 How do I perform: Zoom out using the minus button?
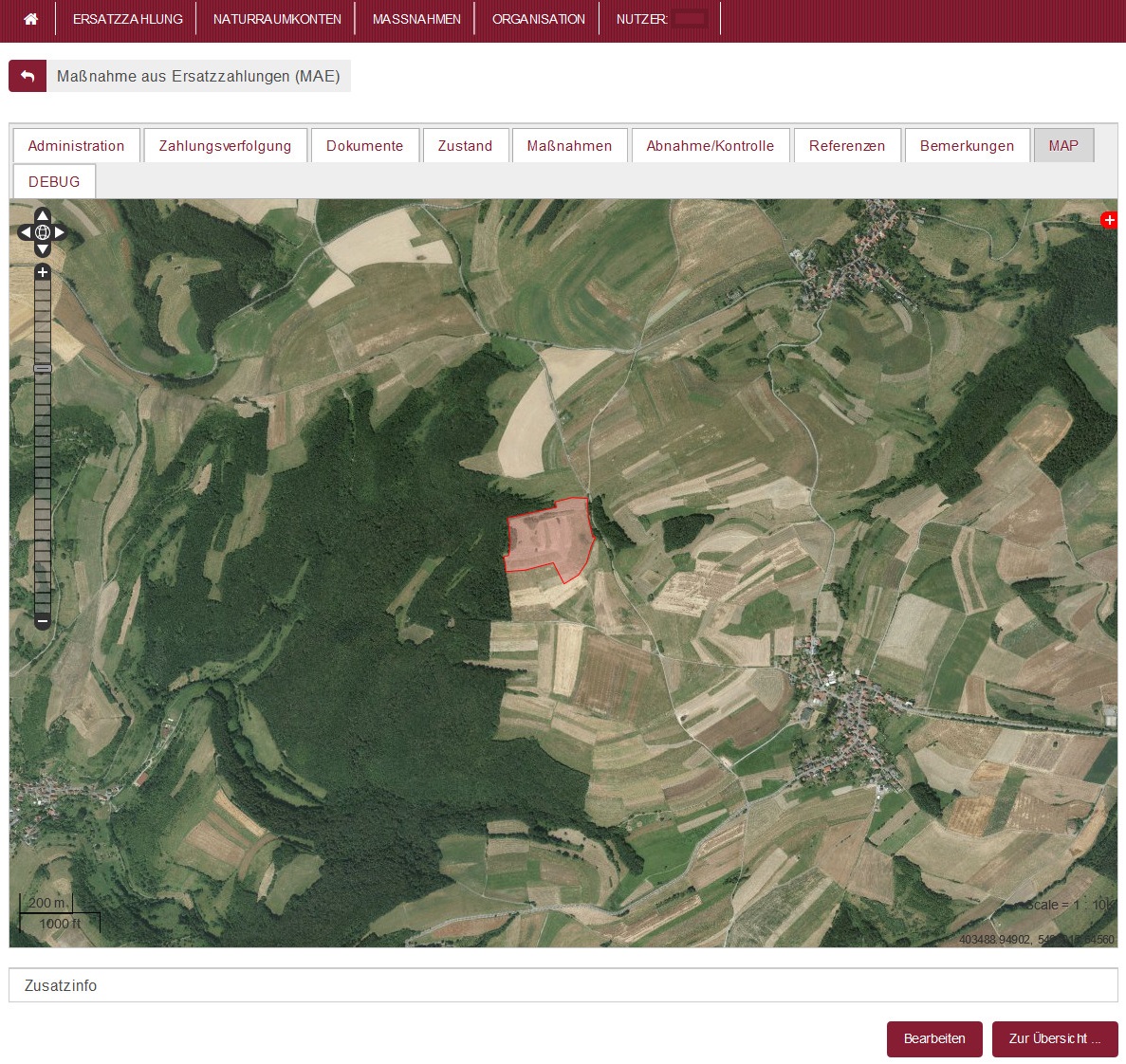click(x=43, y=621)
